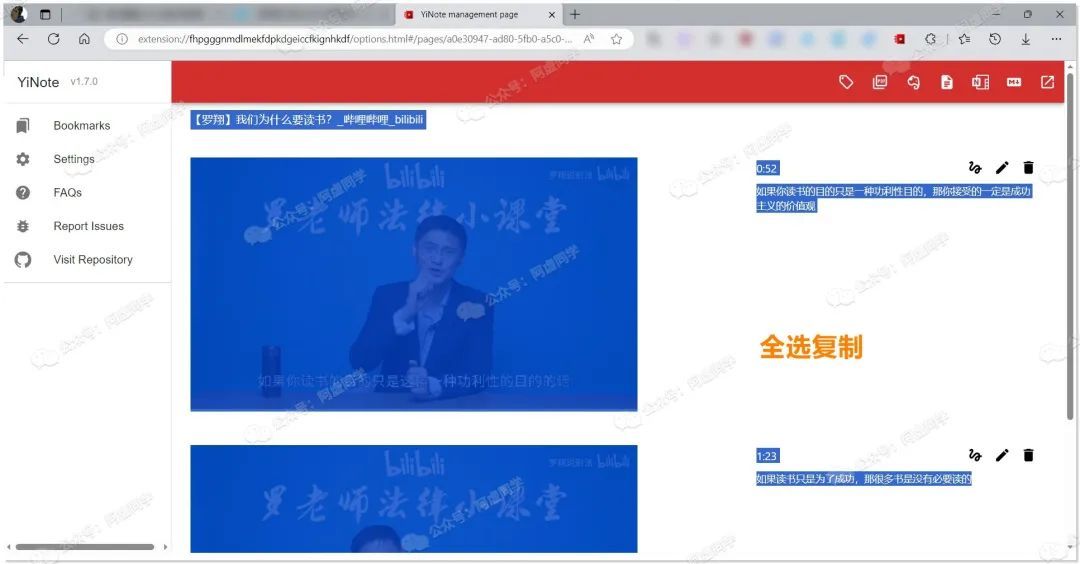
Task: Click the note text 如果读书只是为了成功
Action: (864, 479)
